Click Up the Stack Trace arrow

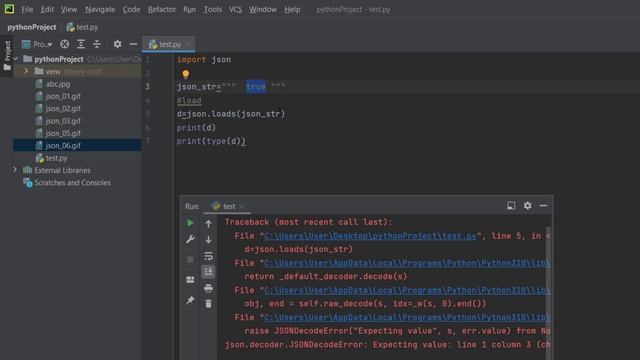(x=208, y=224)
